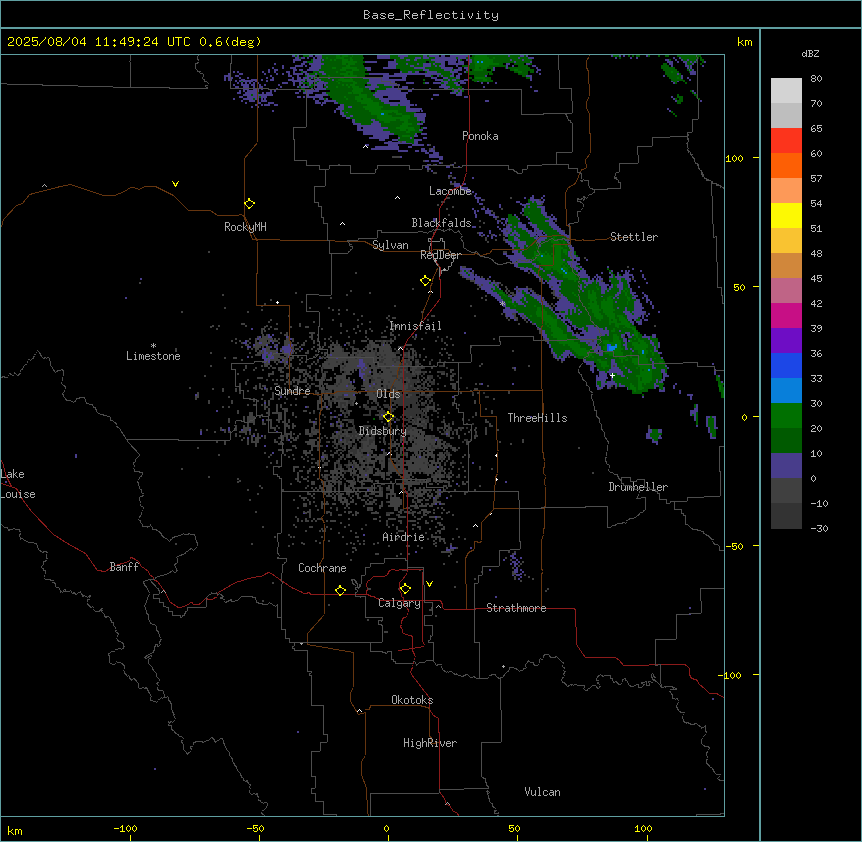Screen dimensions: 862x842
Task: Click the yellow diamond marker above Didsbury
Action: point(388,417)
